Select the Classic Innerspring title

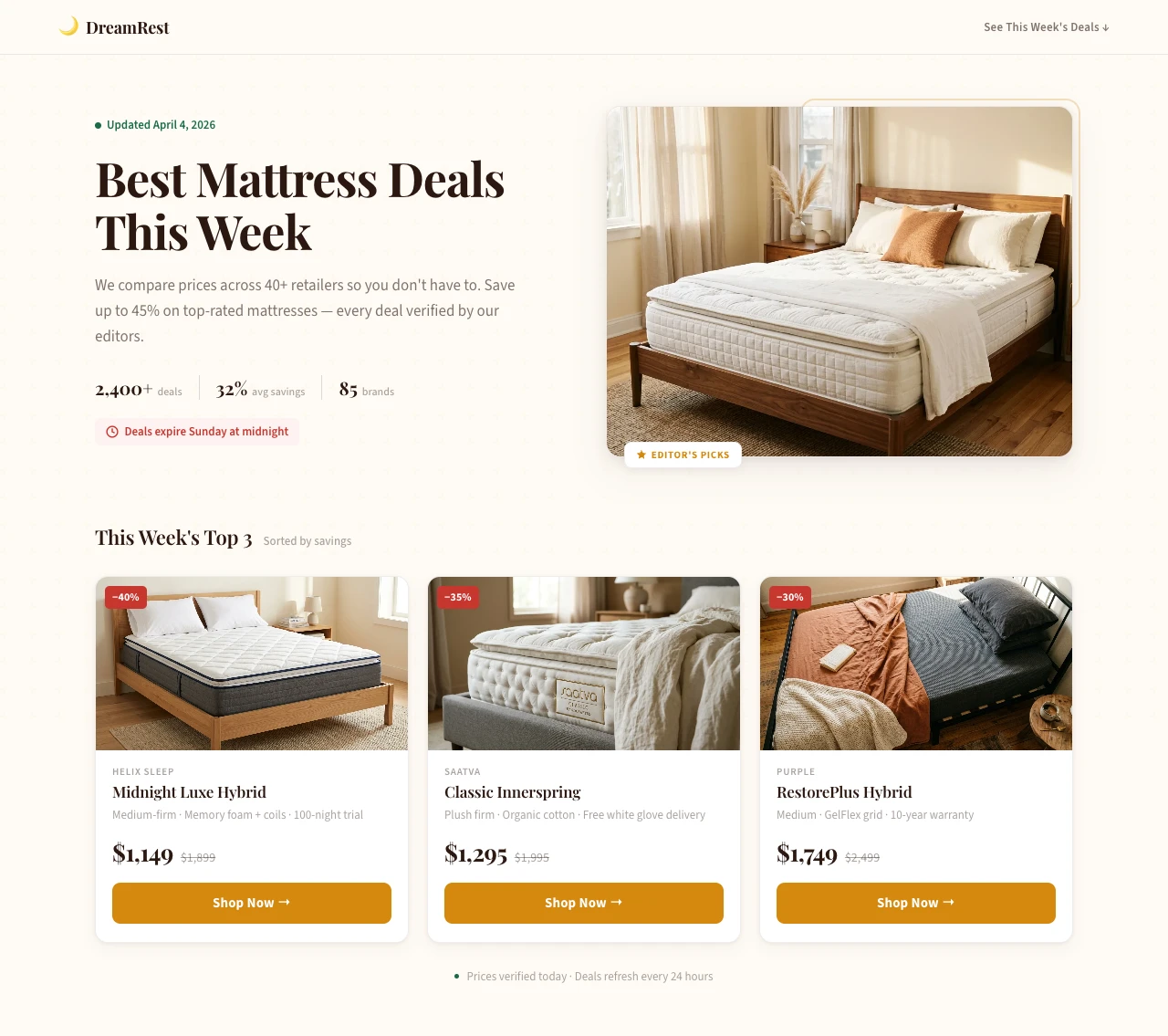512,792
